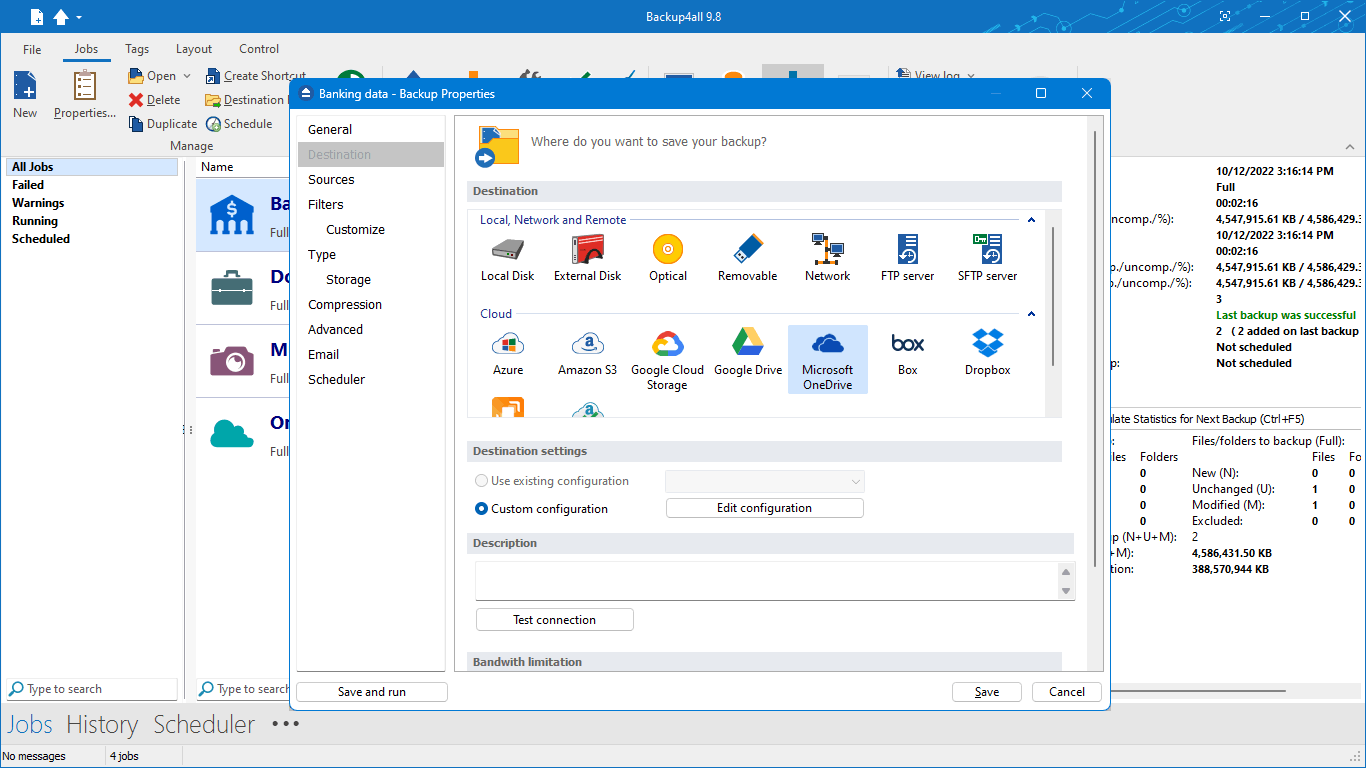
Task: Switch to the Layout ribbon tab
Action: [x=194, y=49]
